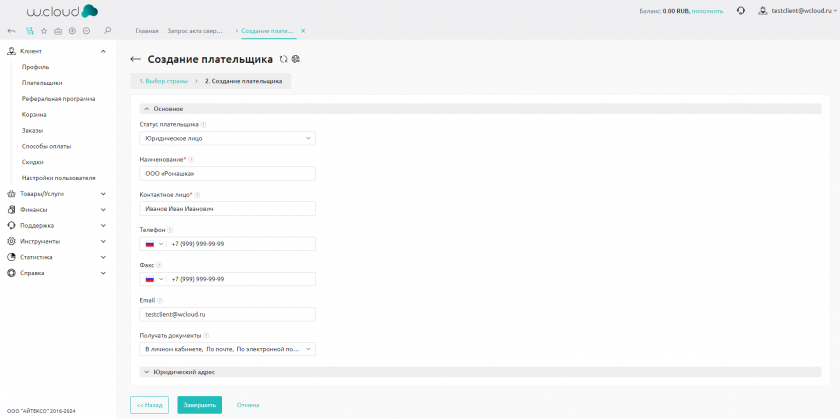Click the star favorites icon
Screen dimensions: 840x419
pyautogui.click(x=43, y=31)
